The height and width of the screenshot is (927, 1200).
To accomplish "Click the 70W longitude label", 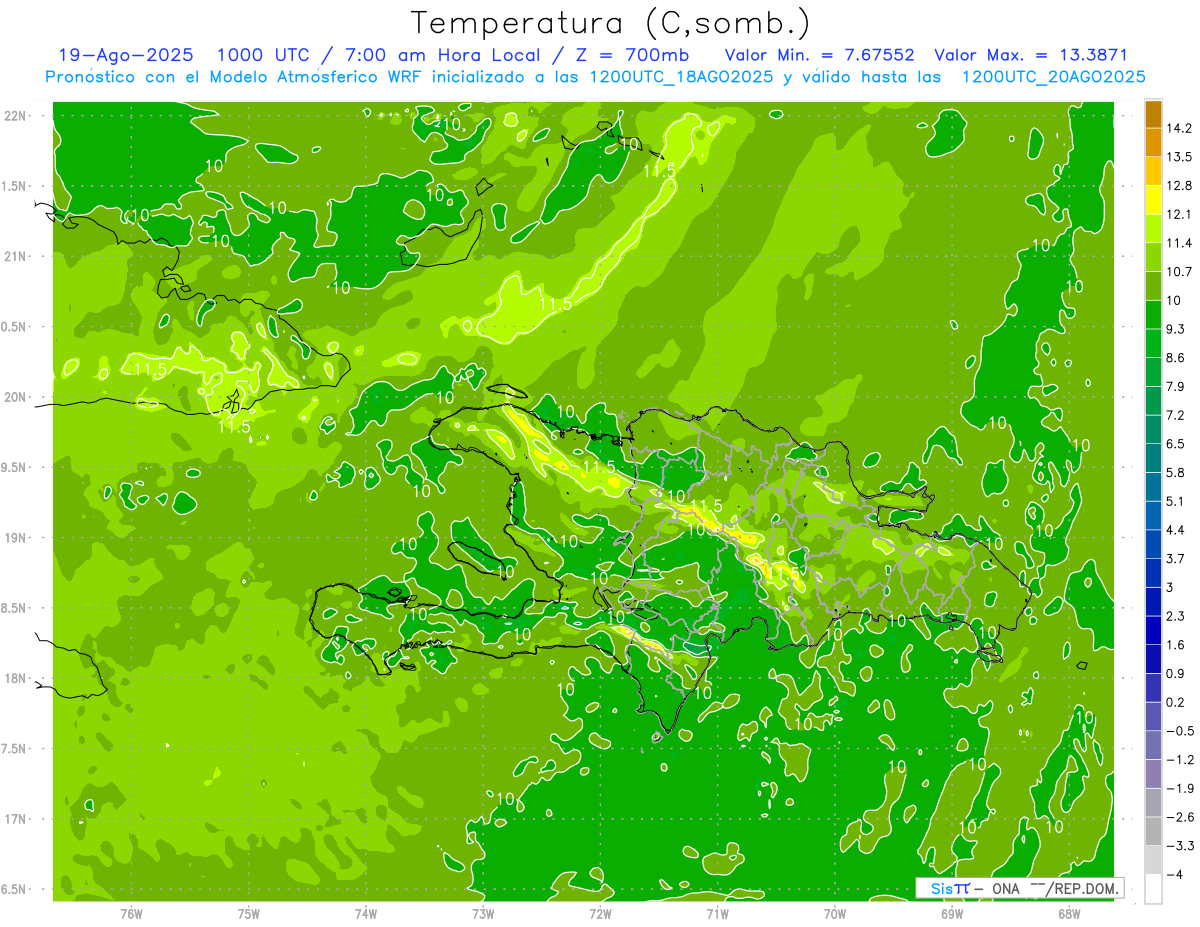I will coord(834,914).
